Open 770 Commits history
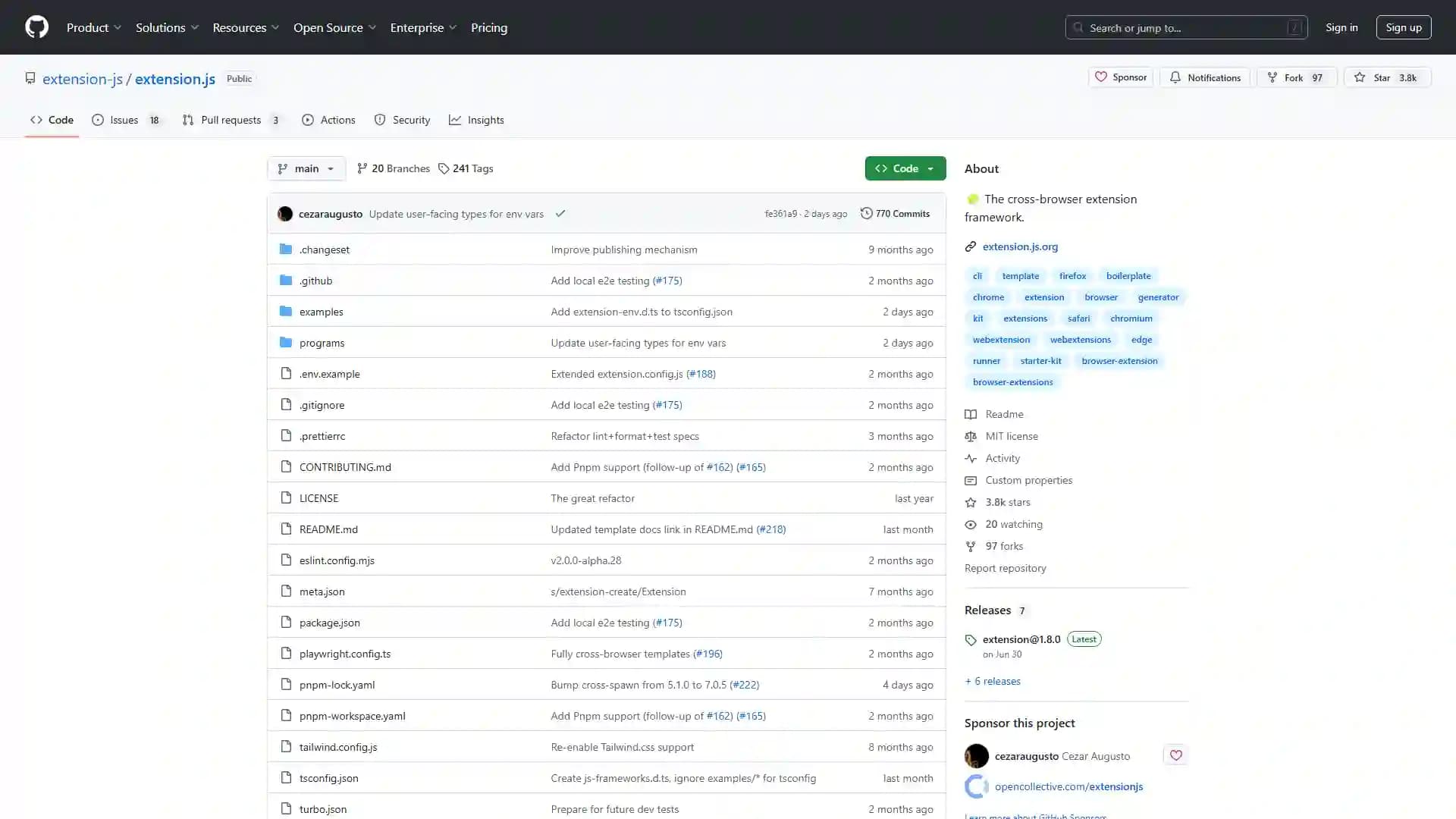The width and height of the screenshot is (1456, 819). [x=895, y=213]
